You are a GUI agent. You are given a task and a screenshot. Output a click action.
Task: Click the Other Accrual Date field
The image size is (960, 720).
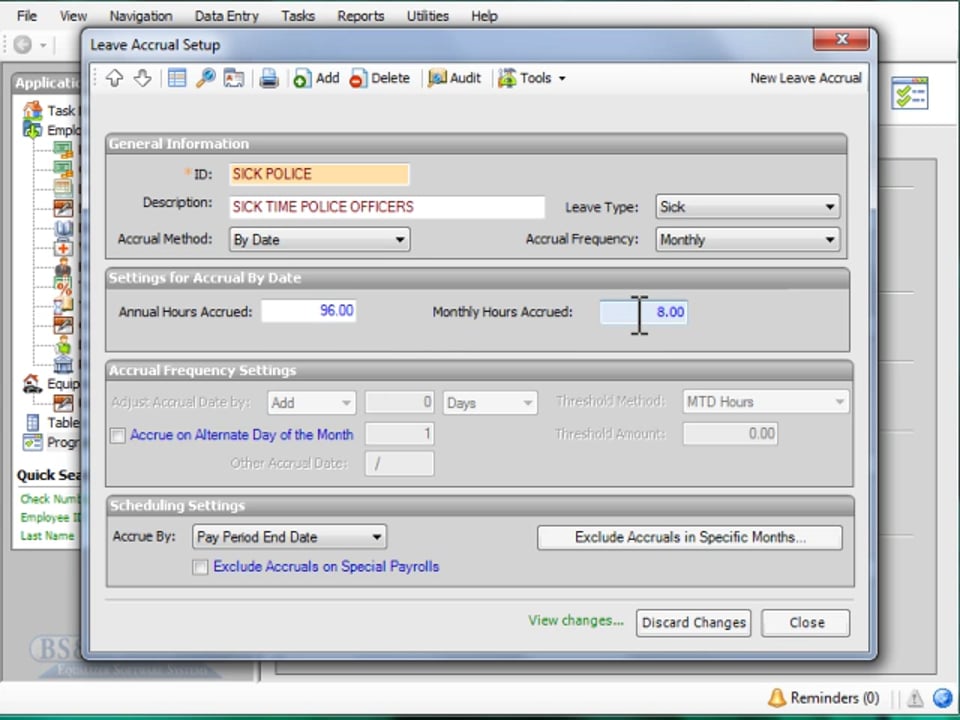[399, 463]
